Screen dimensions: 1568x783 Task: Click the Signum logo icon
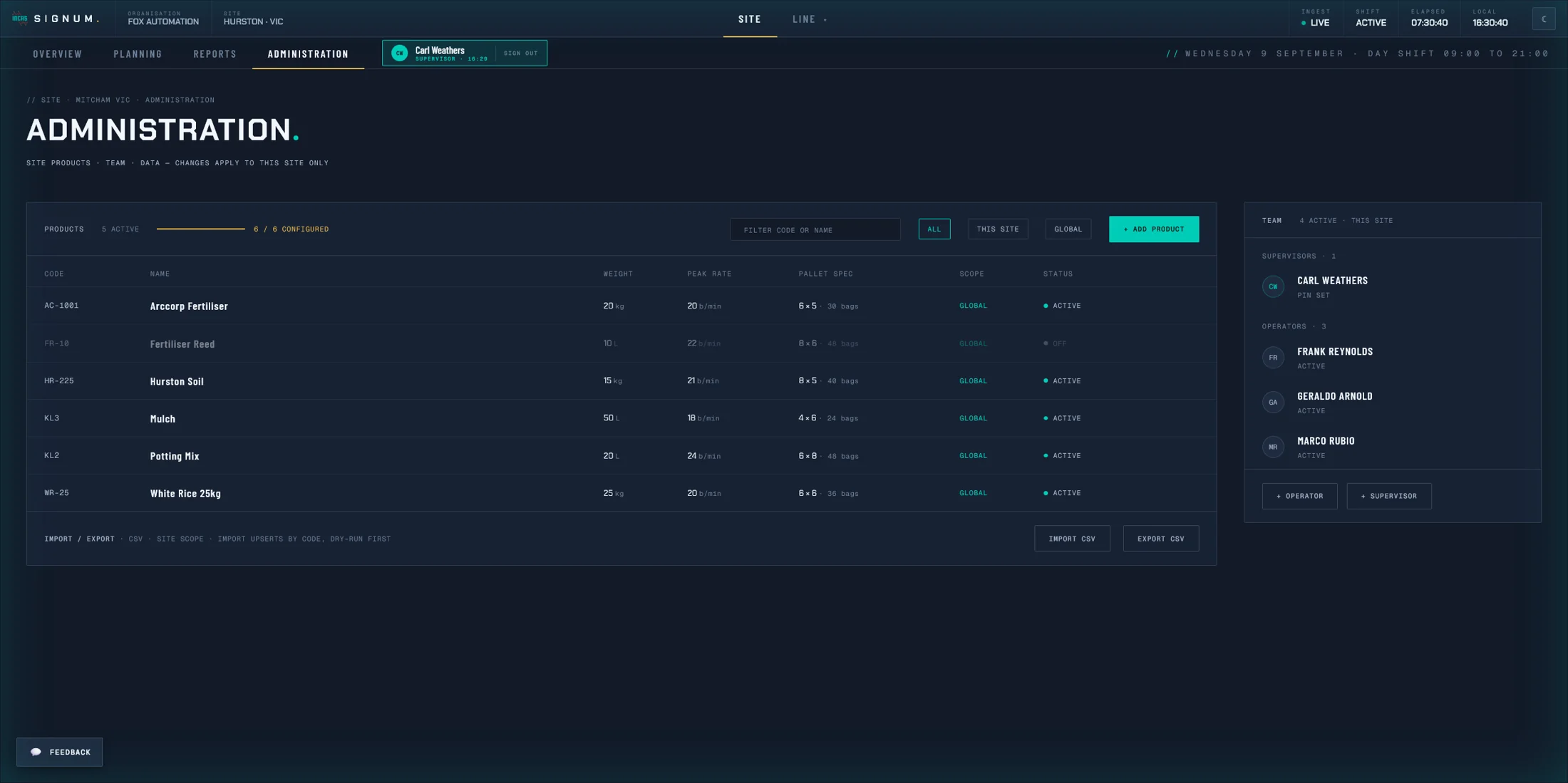tap(20, 19)
